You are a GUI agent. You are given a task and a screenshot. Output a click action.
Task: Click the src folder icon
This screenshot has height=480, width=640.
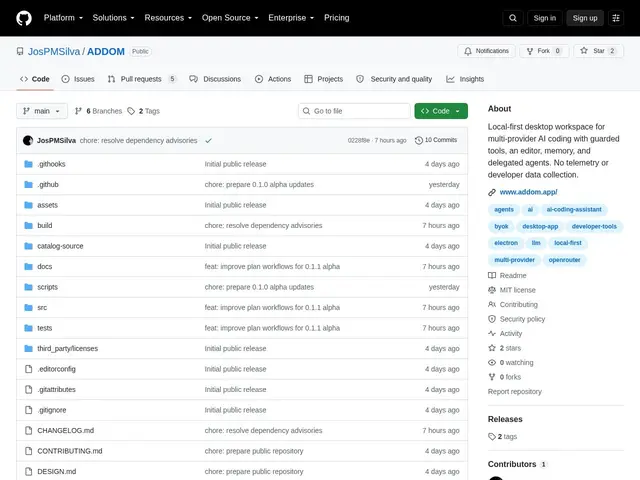point(28,307)
